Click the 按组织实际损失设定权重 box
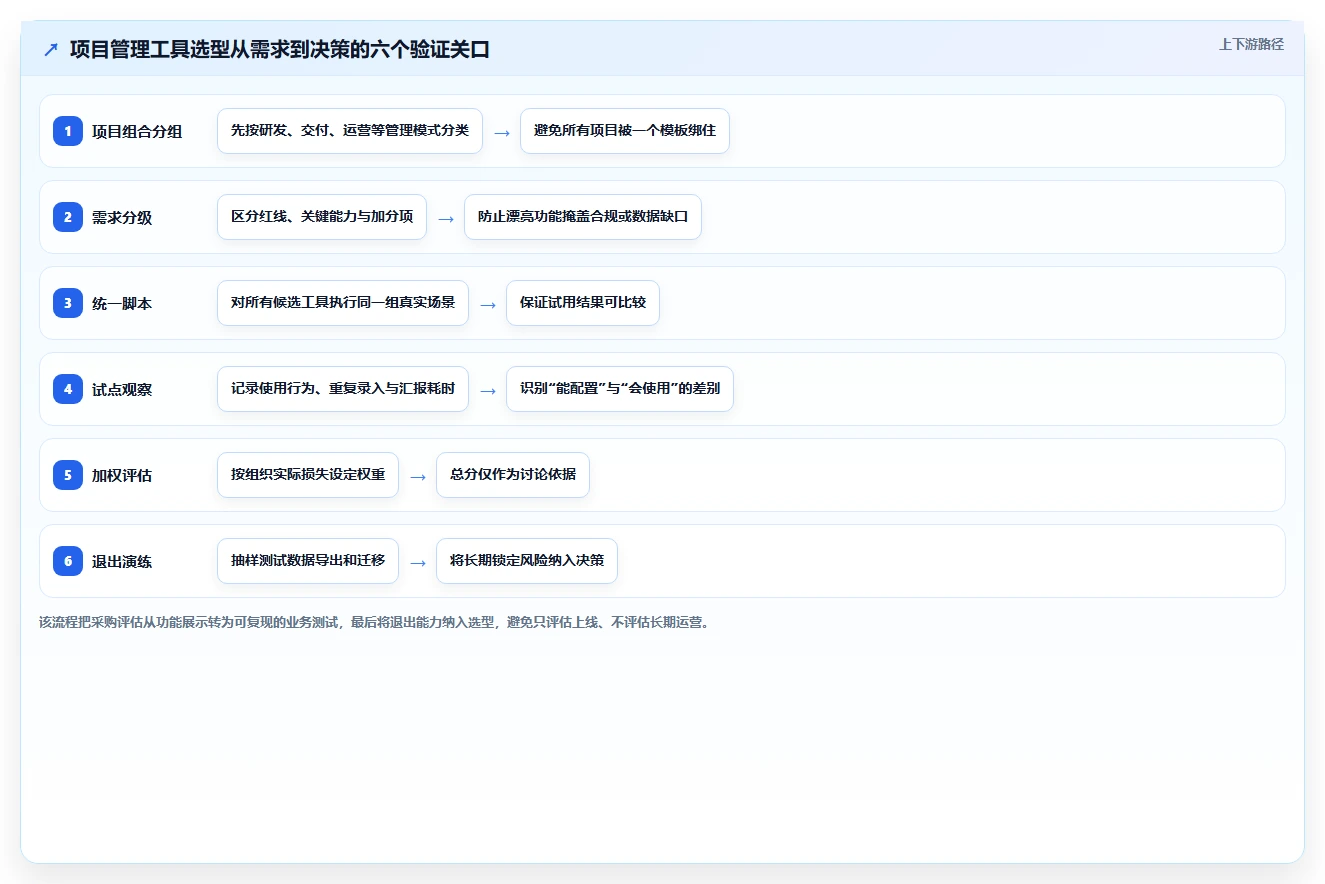This screenshot has height=884, width=1325. click(308, 475)
